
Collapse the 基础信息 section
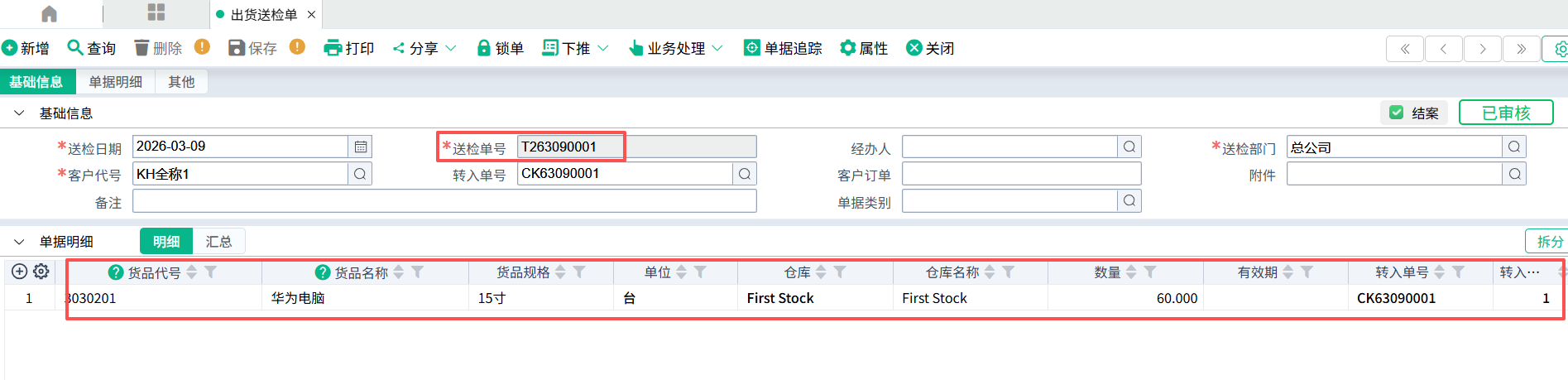19,113
